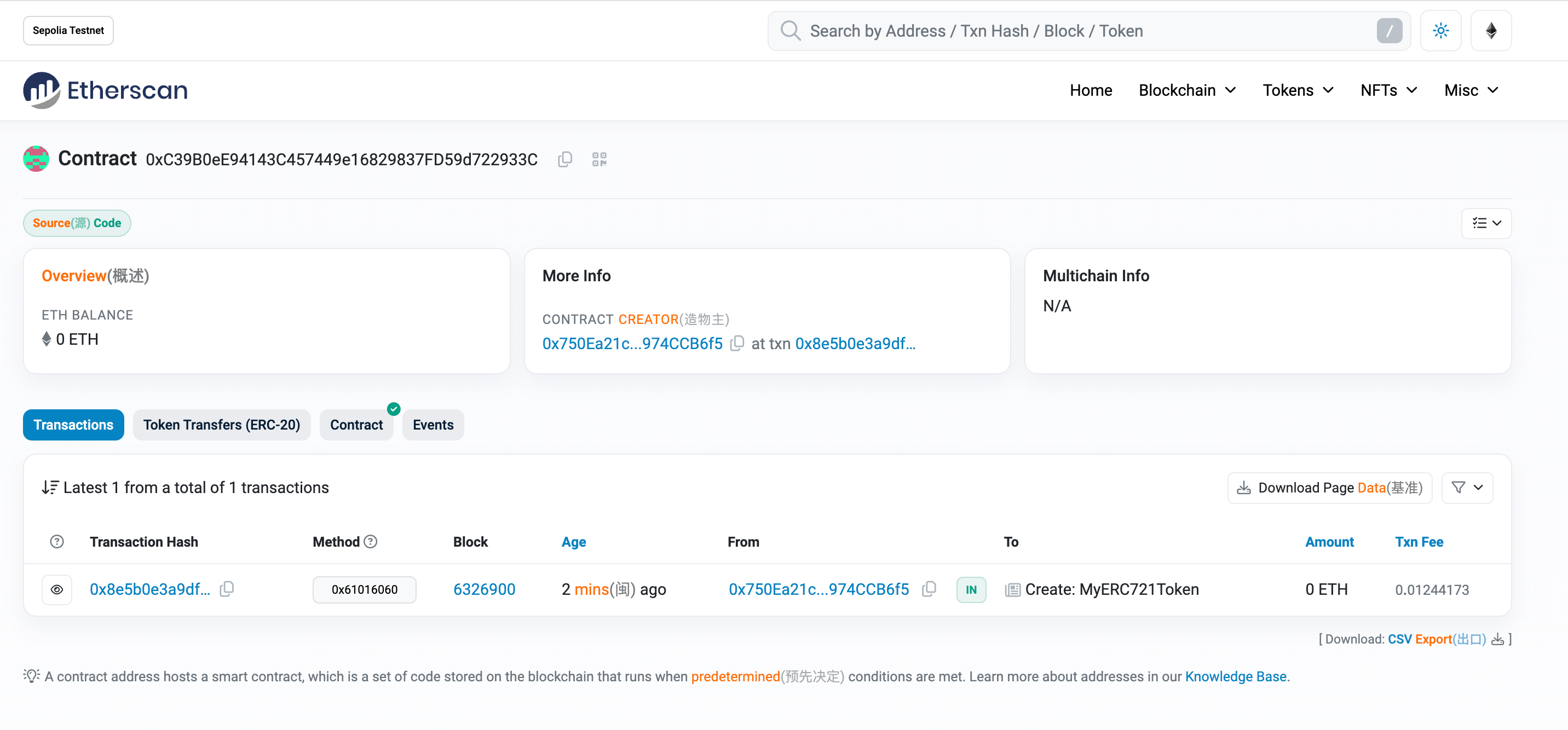
Task: Click the contract file icon before Create: MyERC721Token
Action: [1012, 589]
